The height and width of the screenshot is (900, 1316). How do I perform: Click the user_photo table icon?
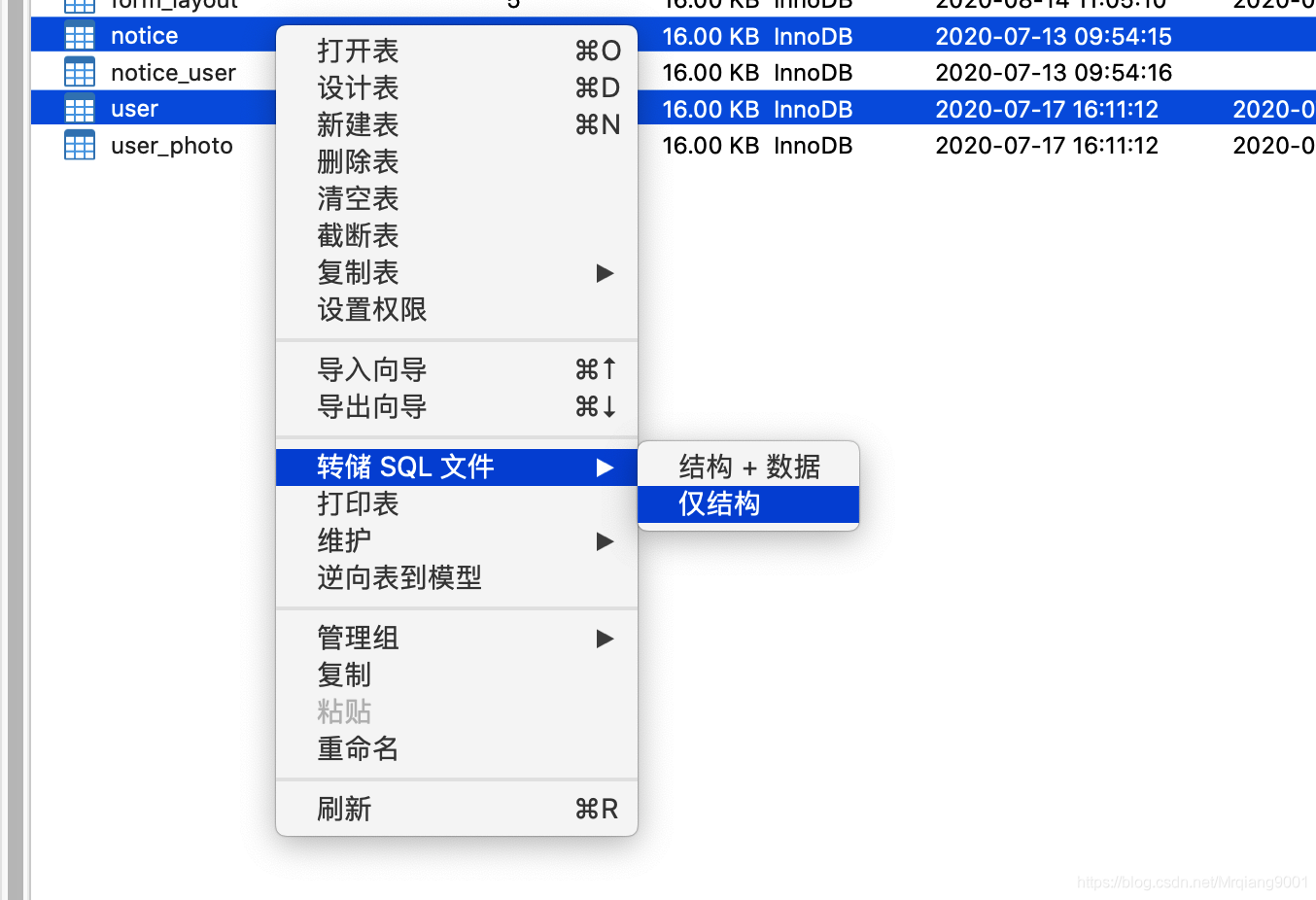80,146
